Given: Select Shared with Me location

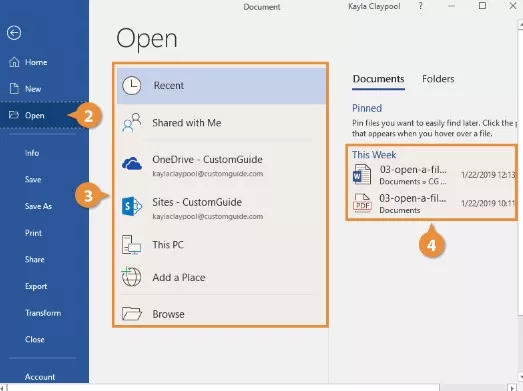Looking at the screenshot, I should pyautogui.click(x=221, y=123).
